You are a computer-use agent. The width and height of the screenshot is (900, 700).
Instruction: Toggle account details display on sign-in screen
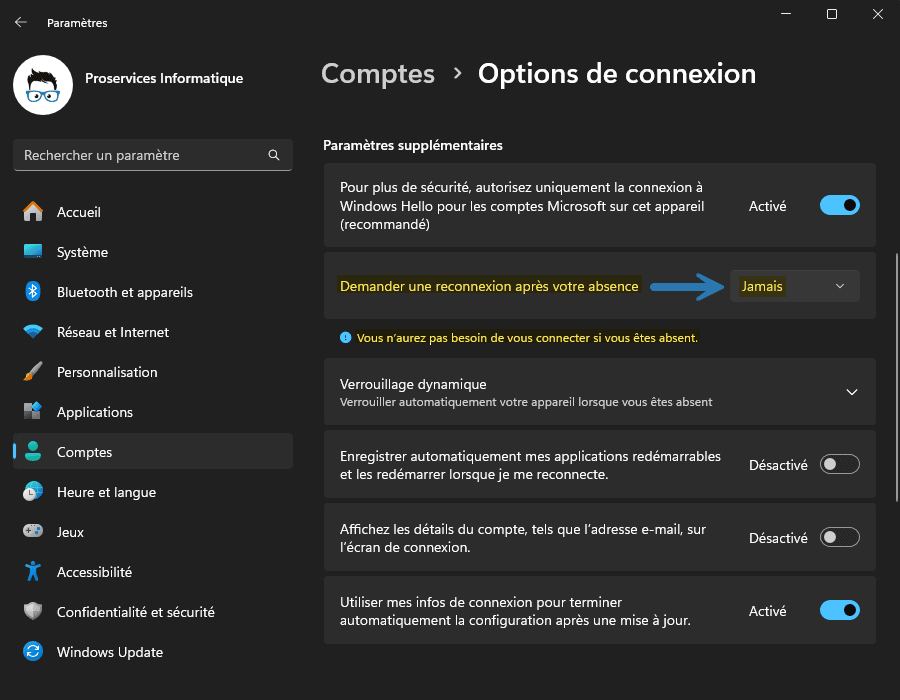tap(838, 537)
